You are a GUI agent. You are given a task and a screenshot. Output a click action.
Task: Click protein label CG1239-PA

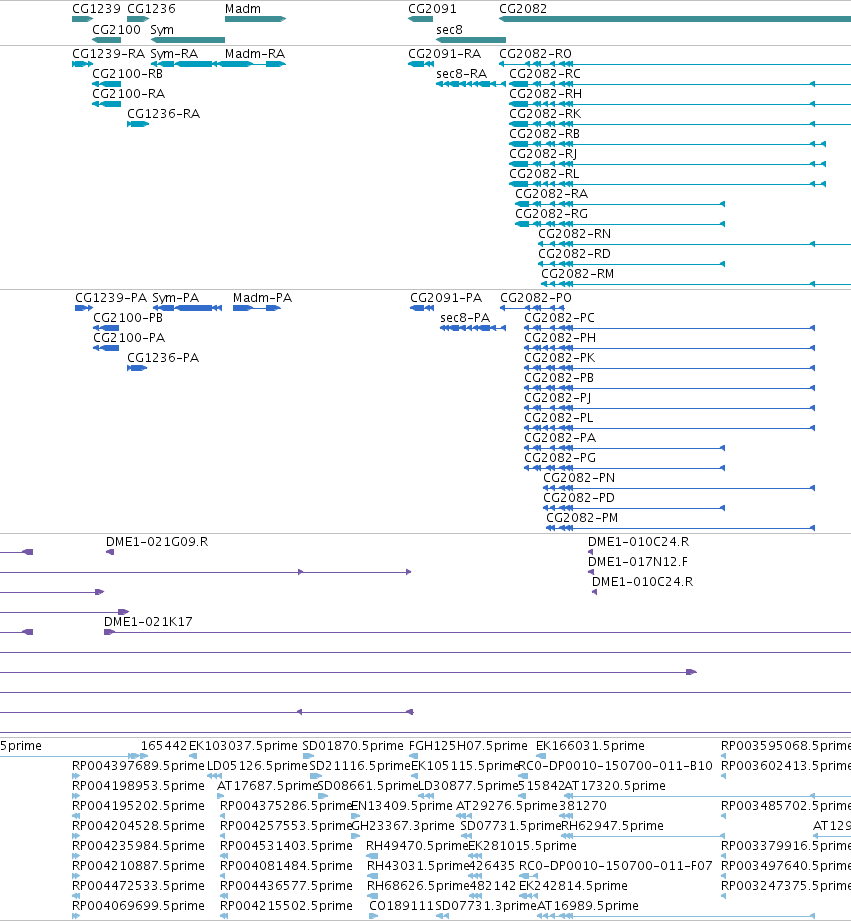(111, 298)
